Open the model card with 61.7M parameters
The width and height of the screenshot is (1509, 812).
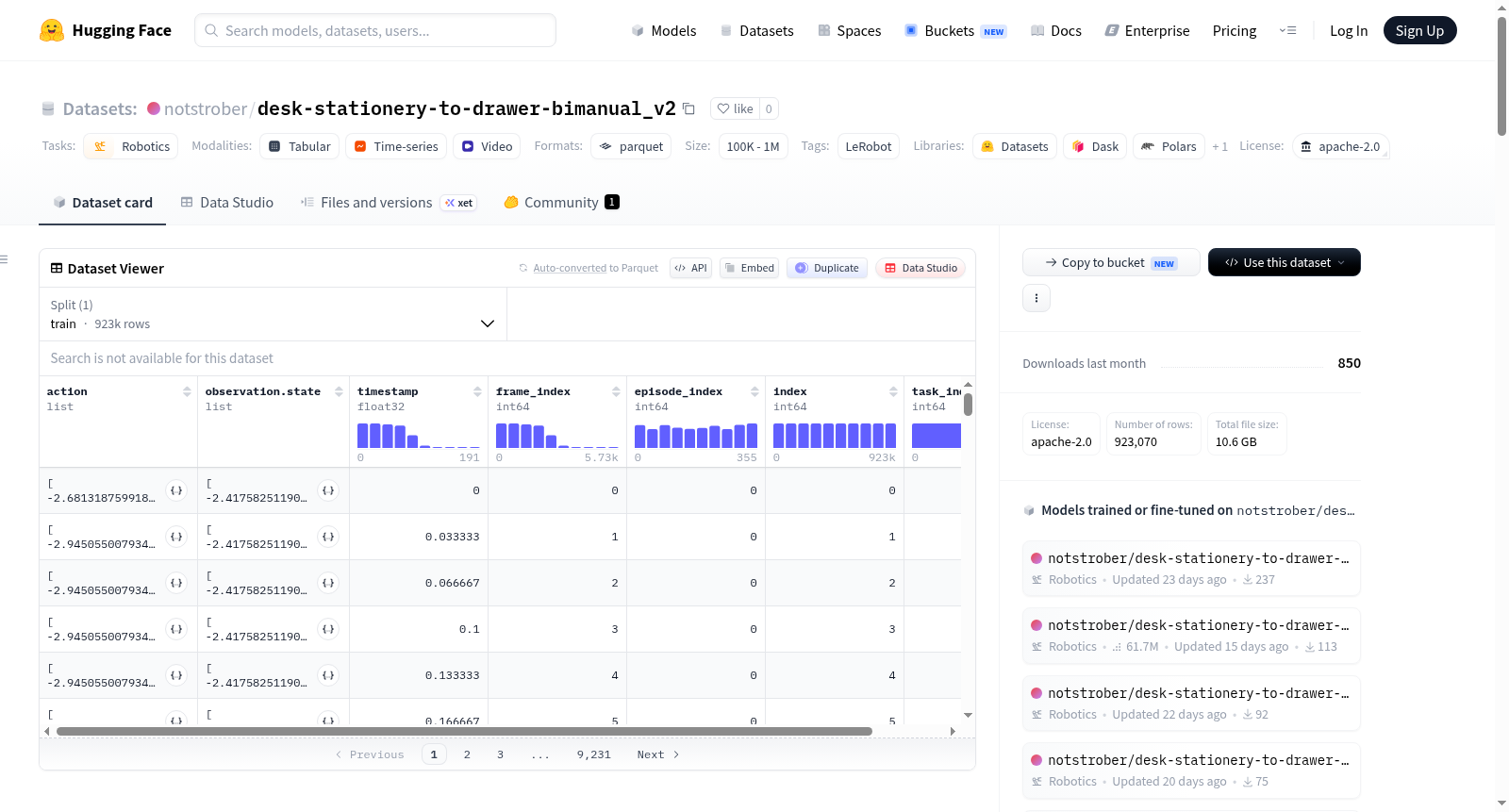click(x=1191, y=636)
